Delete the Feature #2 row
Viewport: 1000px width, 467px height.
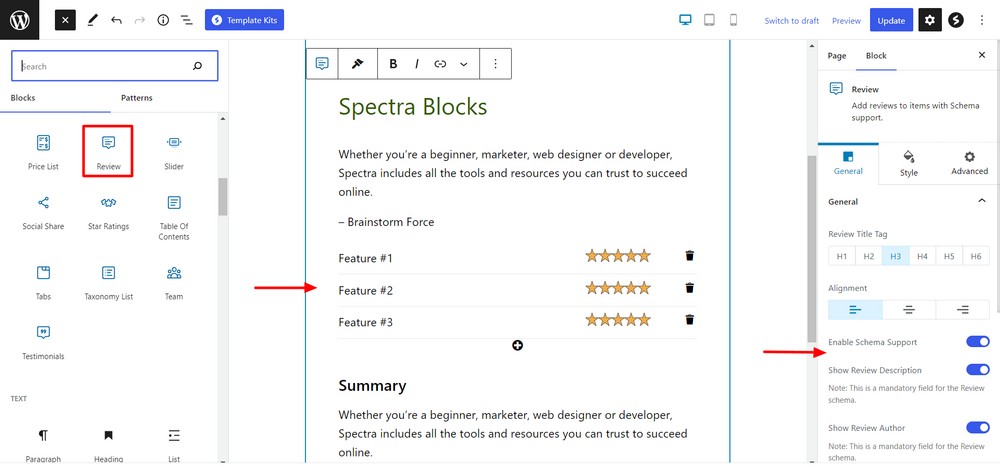click(x=689, y=288)
